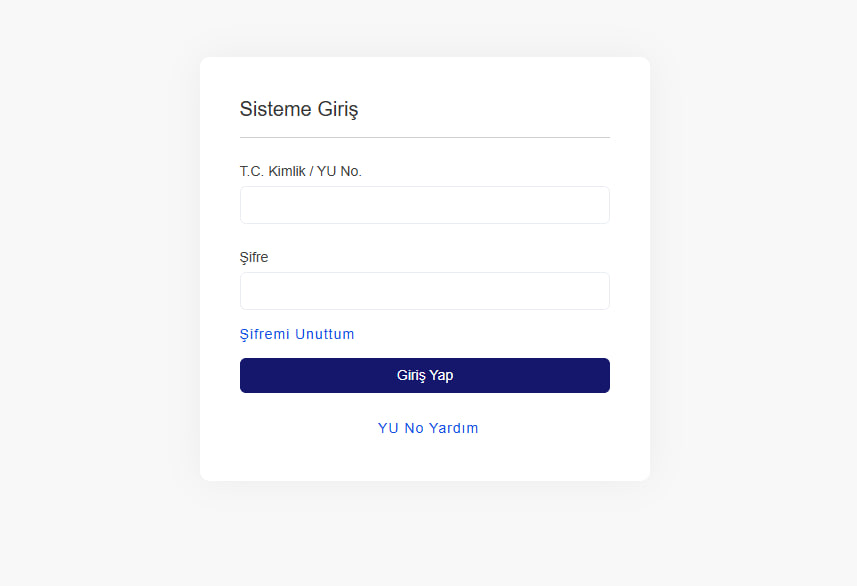This screenshot has width=857, height=586.
Task: Click the T.C. Kimlik / YU No. input field
Action: pos(424,205)
